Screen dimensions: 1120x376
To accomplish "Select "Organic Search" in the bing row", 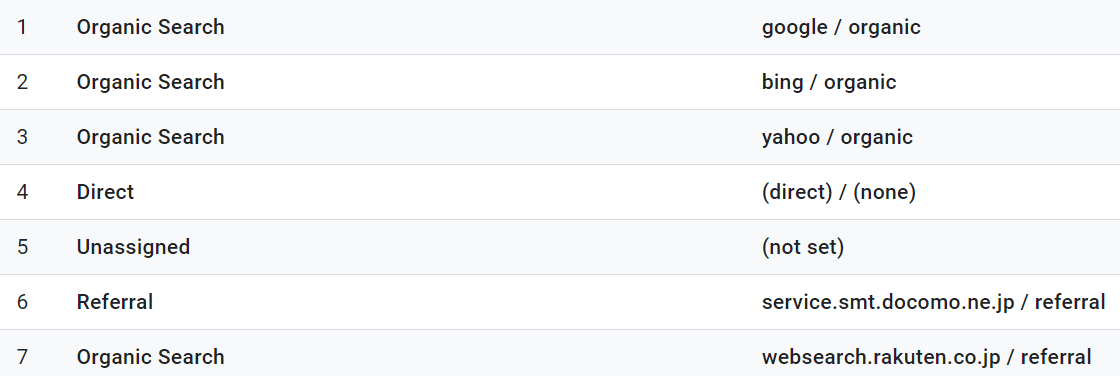I will (x=150, y=82).
